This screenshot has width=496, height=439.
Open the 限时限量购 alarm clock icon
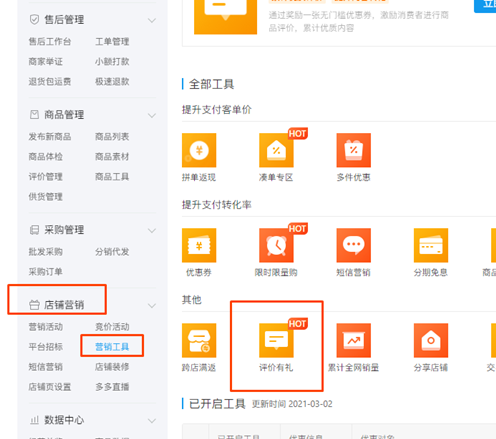point(276,245)
